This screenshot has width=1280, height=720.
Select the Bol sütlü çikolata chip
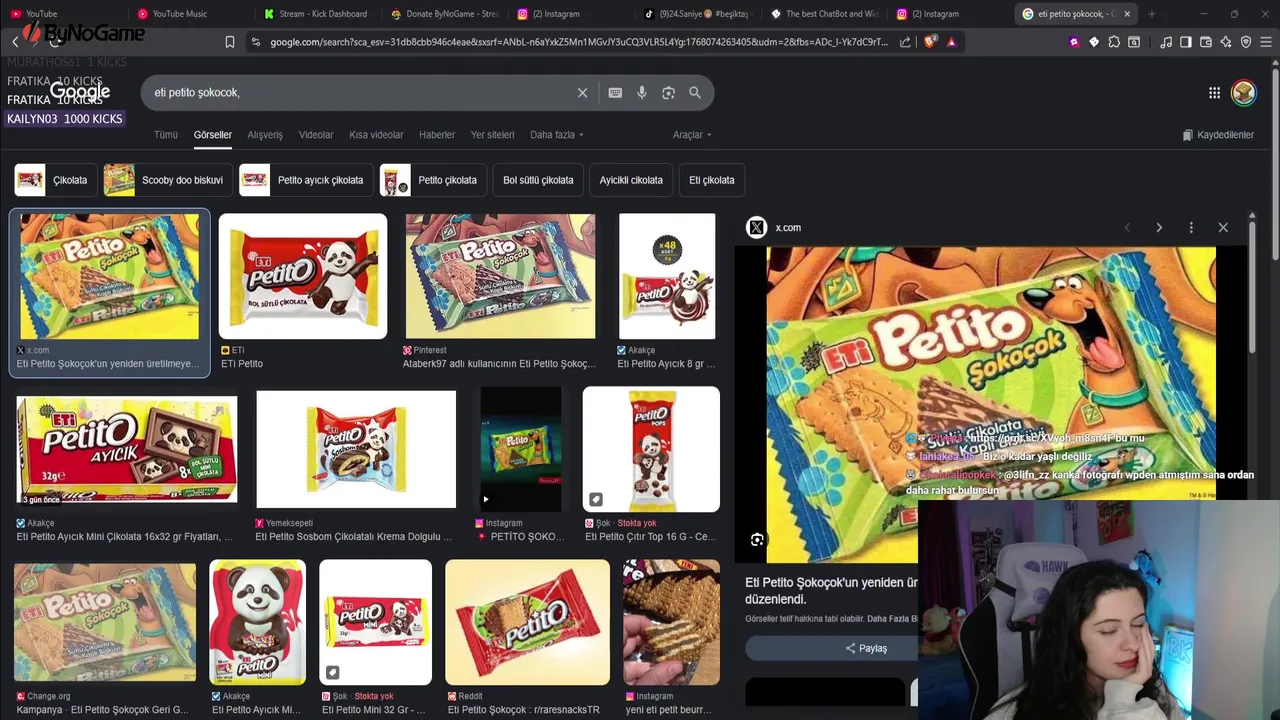pos(538,180)
